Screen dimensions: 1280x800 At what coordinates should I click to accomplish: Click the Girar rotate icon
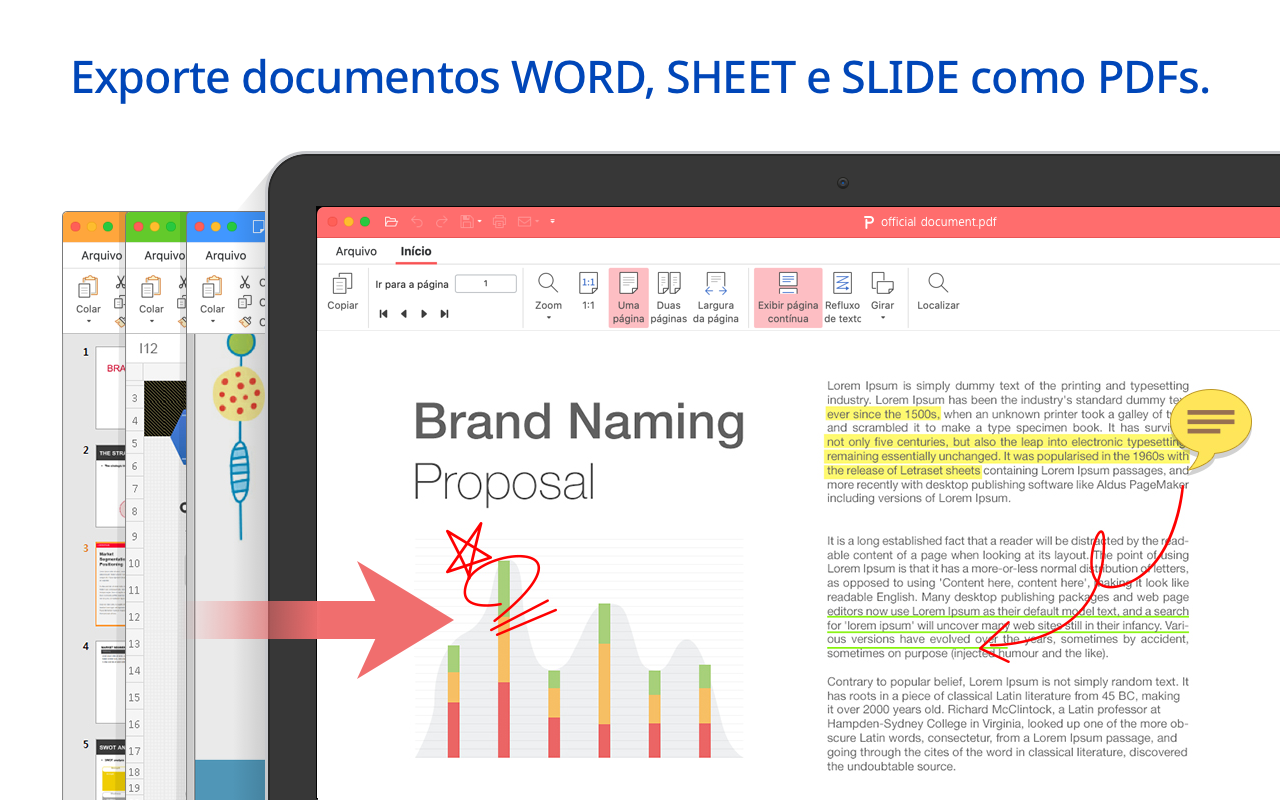tap(882, 283)
